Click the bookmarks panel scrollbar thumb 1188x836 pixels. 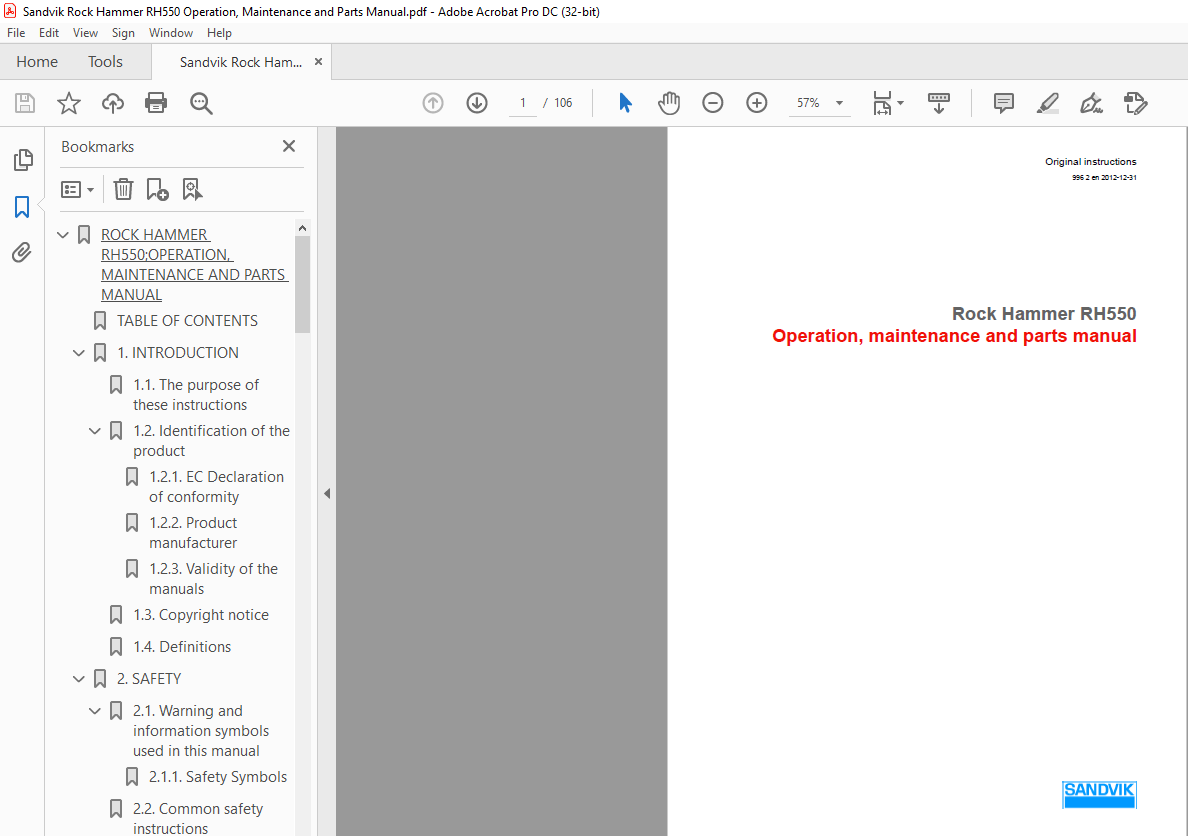[302, 284]
